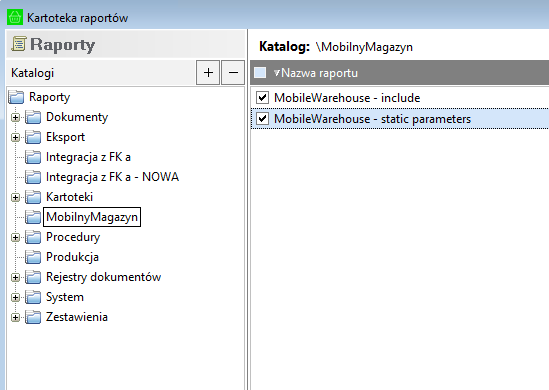Uncheck MobileWarehouse - include checkbox
This screenshot has height=390, width=549.
click(262, 98)
